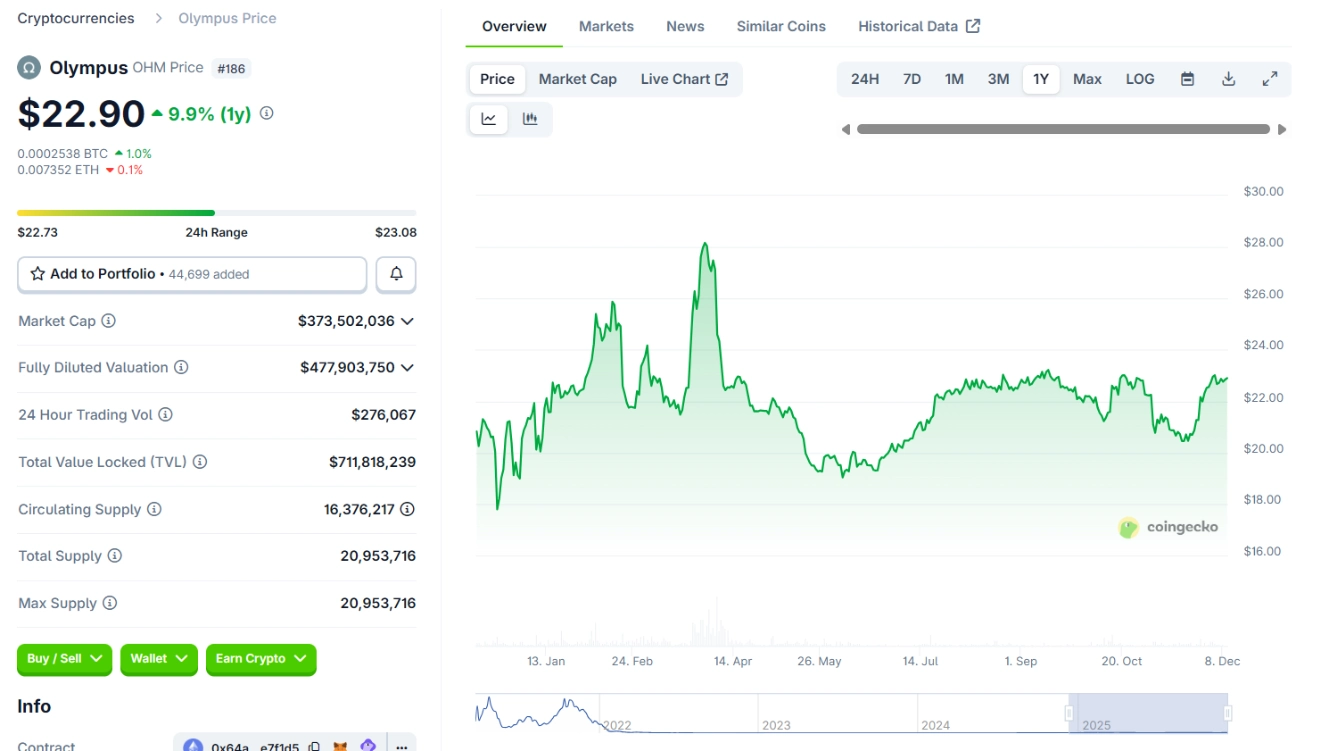Viewport: 1329px width, 751px height.
Task: Go to the Similar Coins tab
Action: [781, 26]
